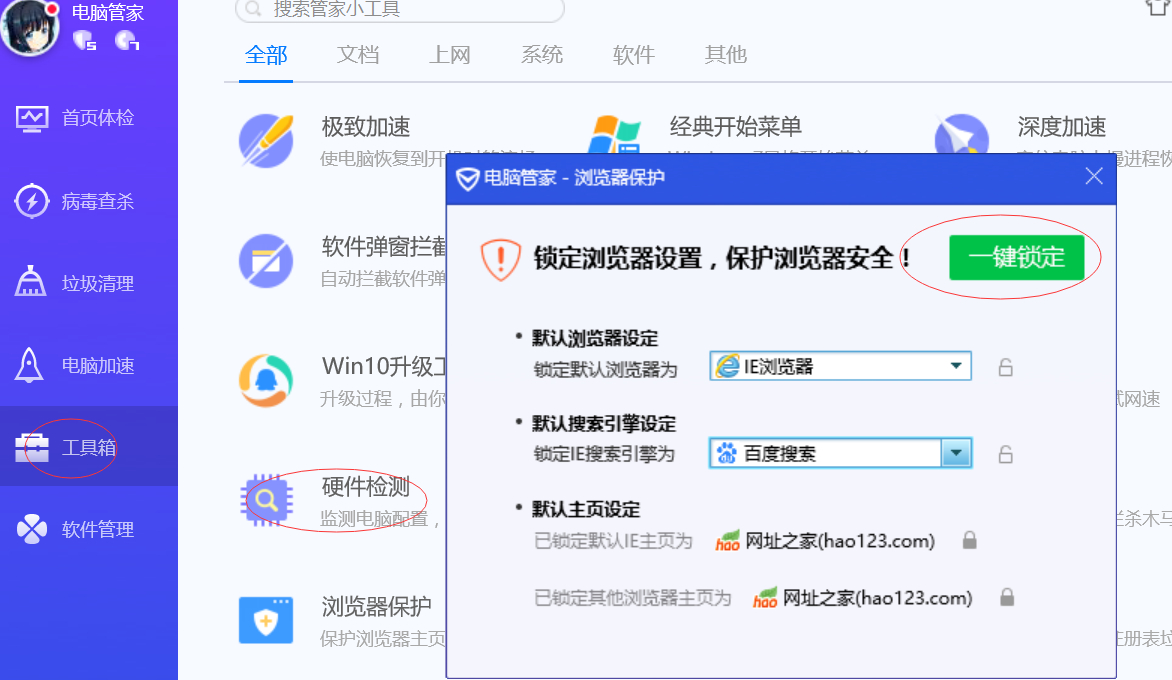Switch to the 软件 tab

(634, 55)
